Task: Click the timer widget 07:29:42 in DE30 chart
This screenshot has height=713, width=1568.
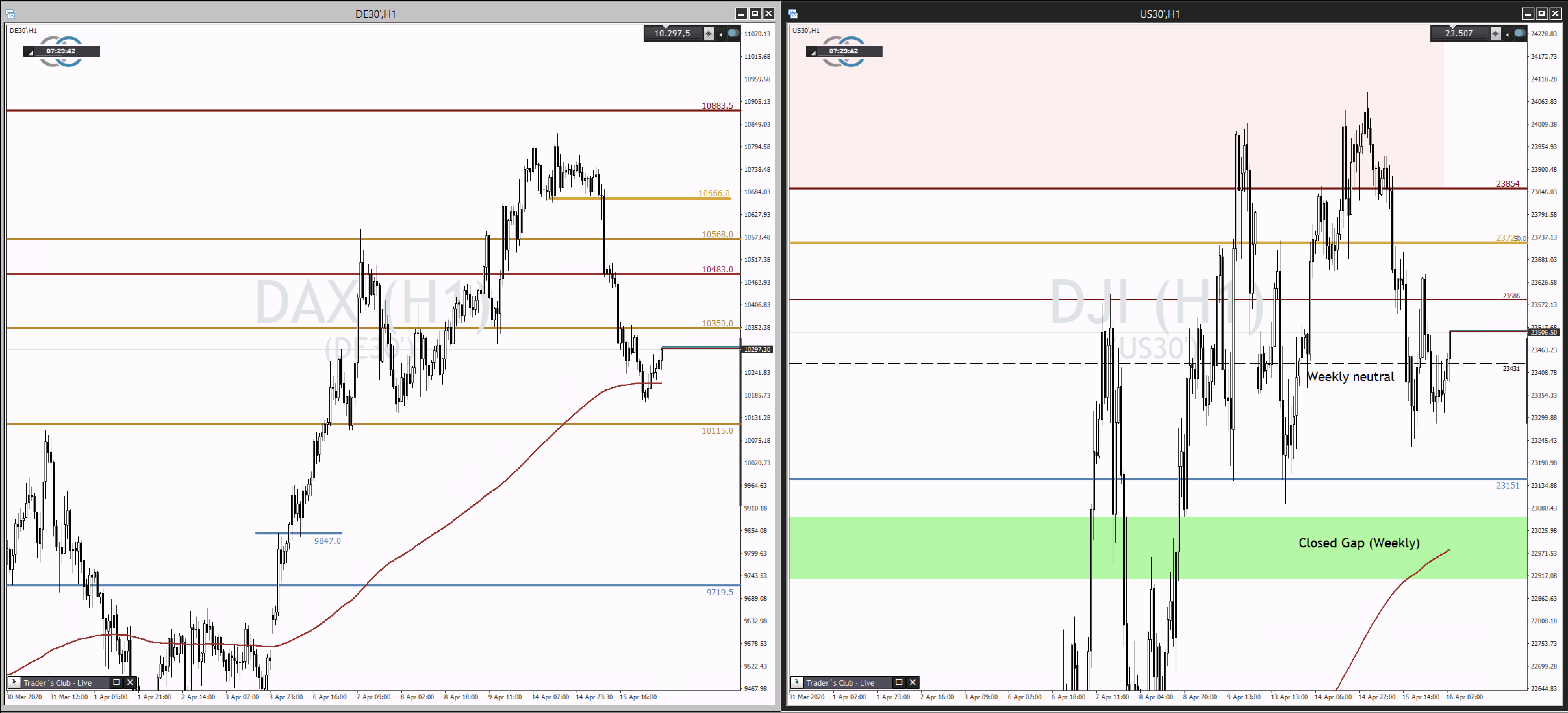Action: tap(61, 51)
